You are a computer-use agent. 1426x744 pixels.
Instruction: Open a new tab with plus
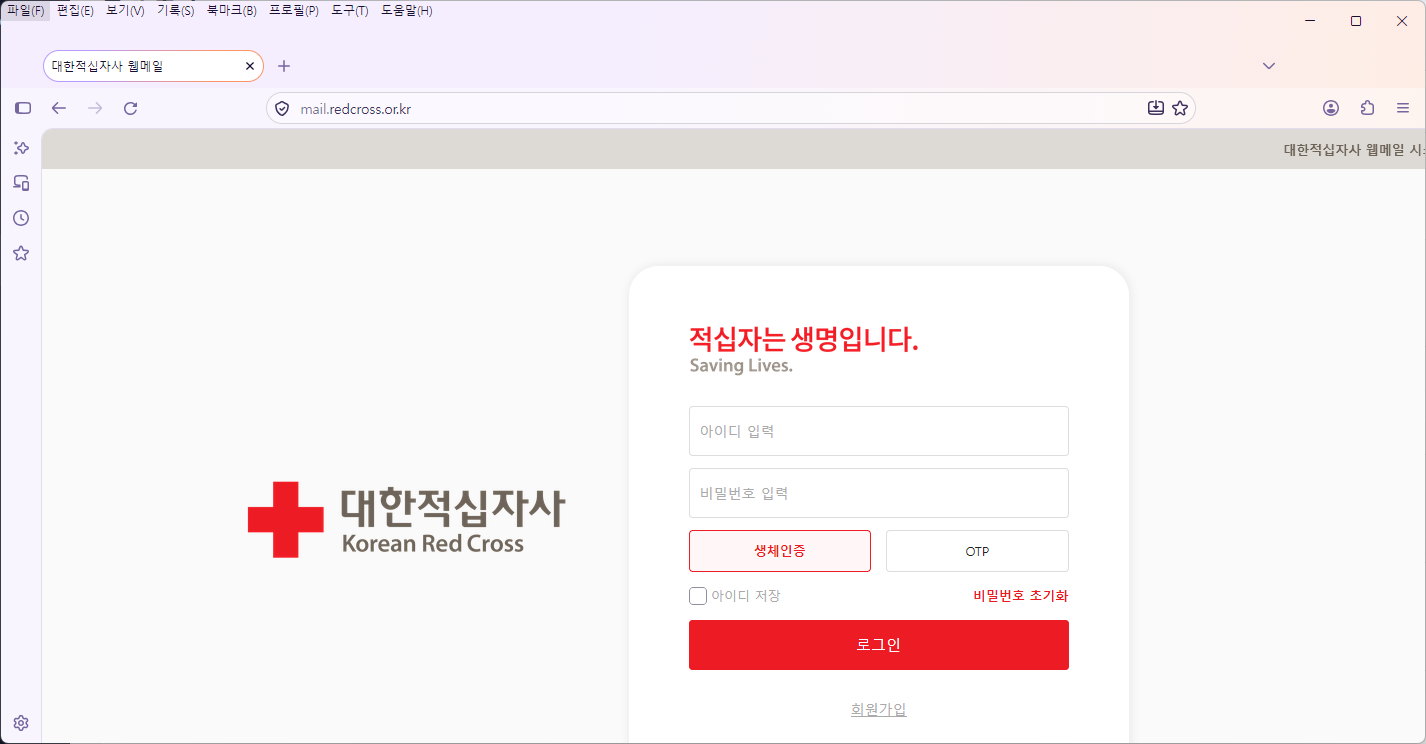pos(284,66)
